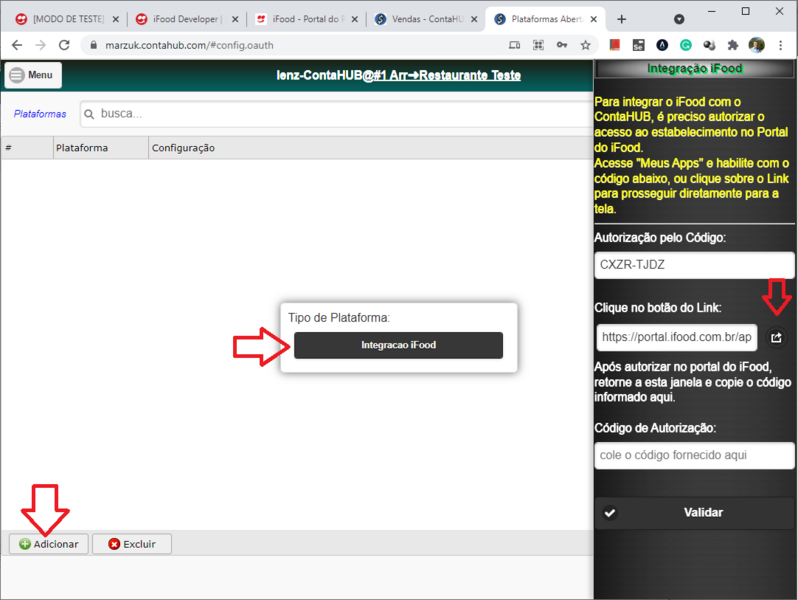Reload the current page
This screenshot has width=798, height=600.
coord(64,45)
